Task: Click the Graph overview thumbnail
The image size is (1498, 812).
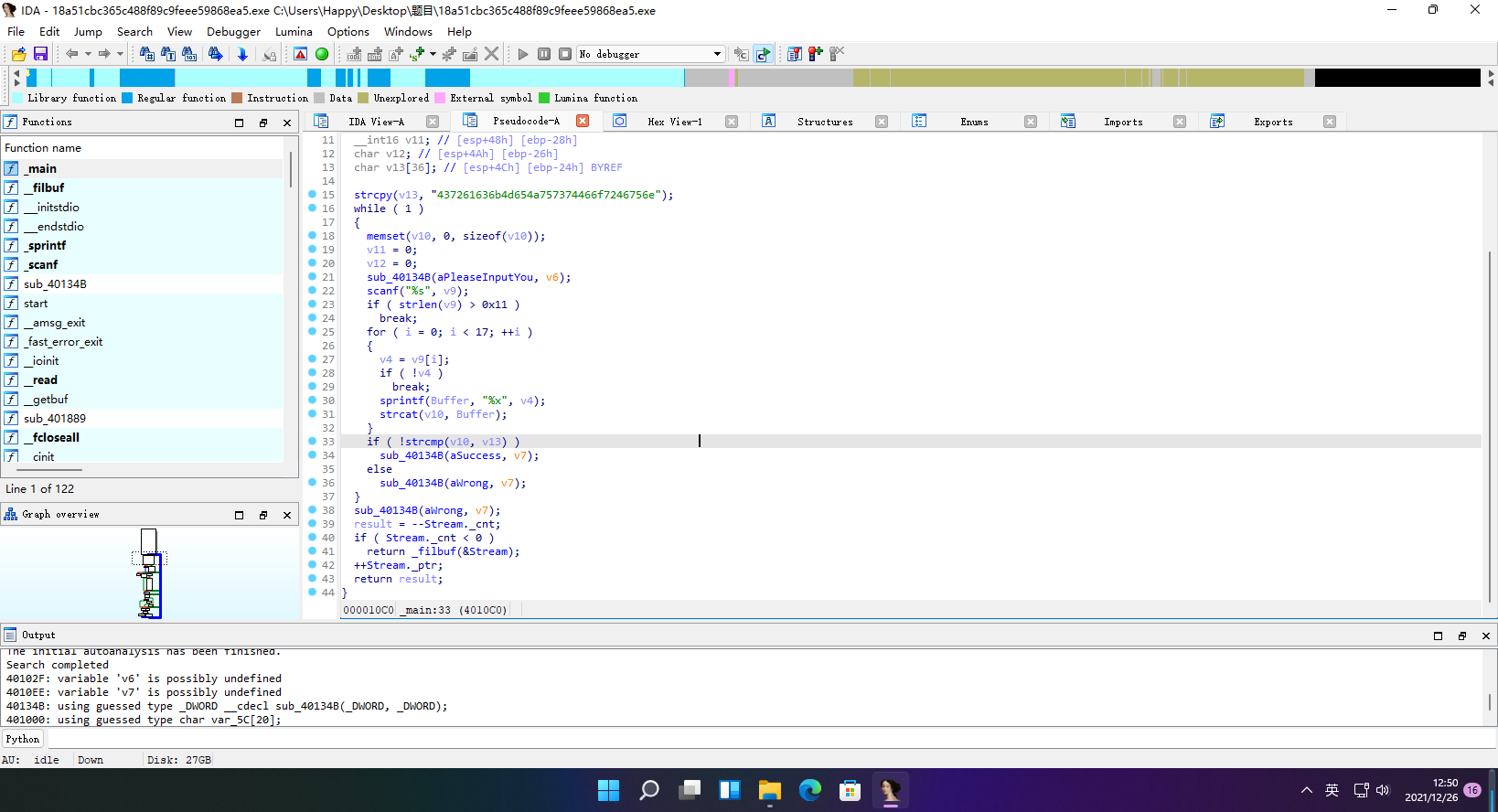Action: 149,573
